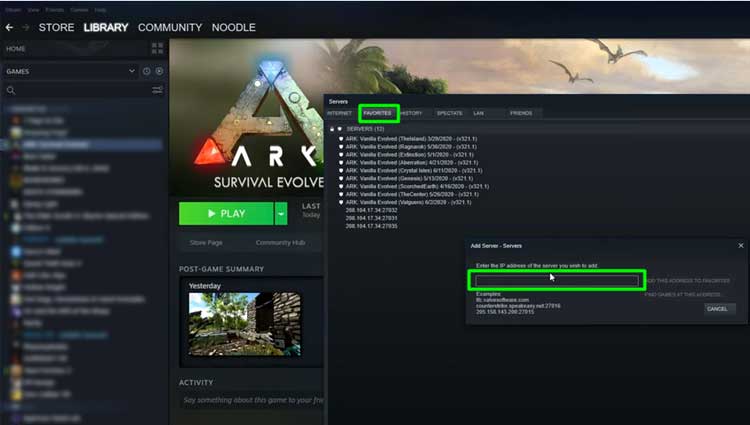750x425 pixels.
Task: Click shield icon on Valguero row
Action: tap(341, 202)
